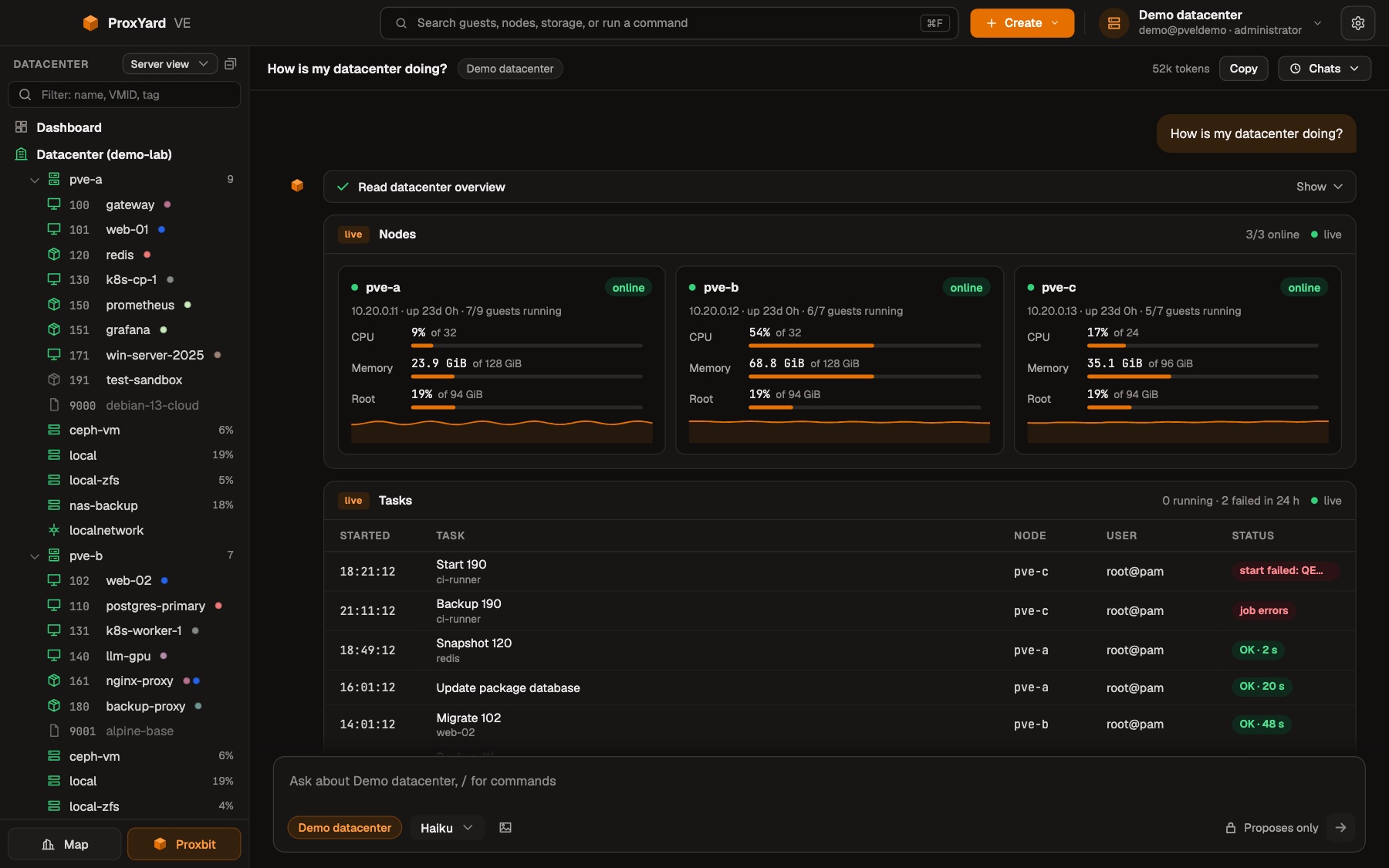Click the container icon for redis
The width and height of the screenshot is (1389, 868).
(x=54, y=255)
